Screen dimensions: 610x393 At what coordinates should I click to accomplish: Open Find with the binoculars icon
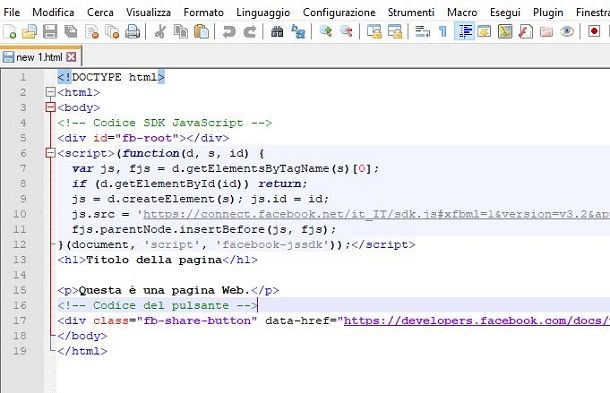[x=277, y=32]
